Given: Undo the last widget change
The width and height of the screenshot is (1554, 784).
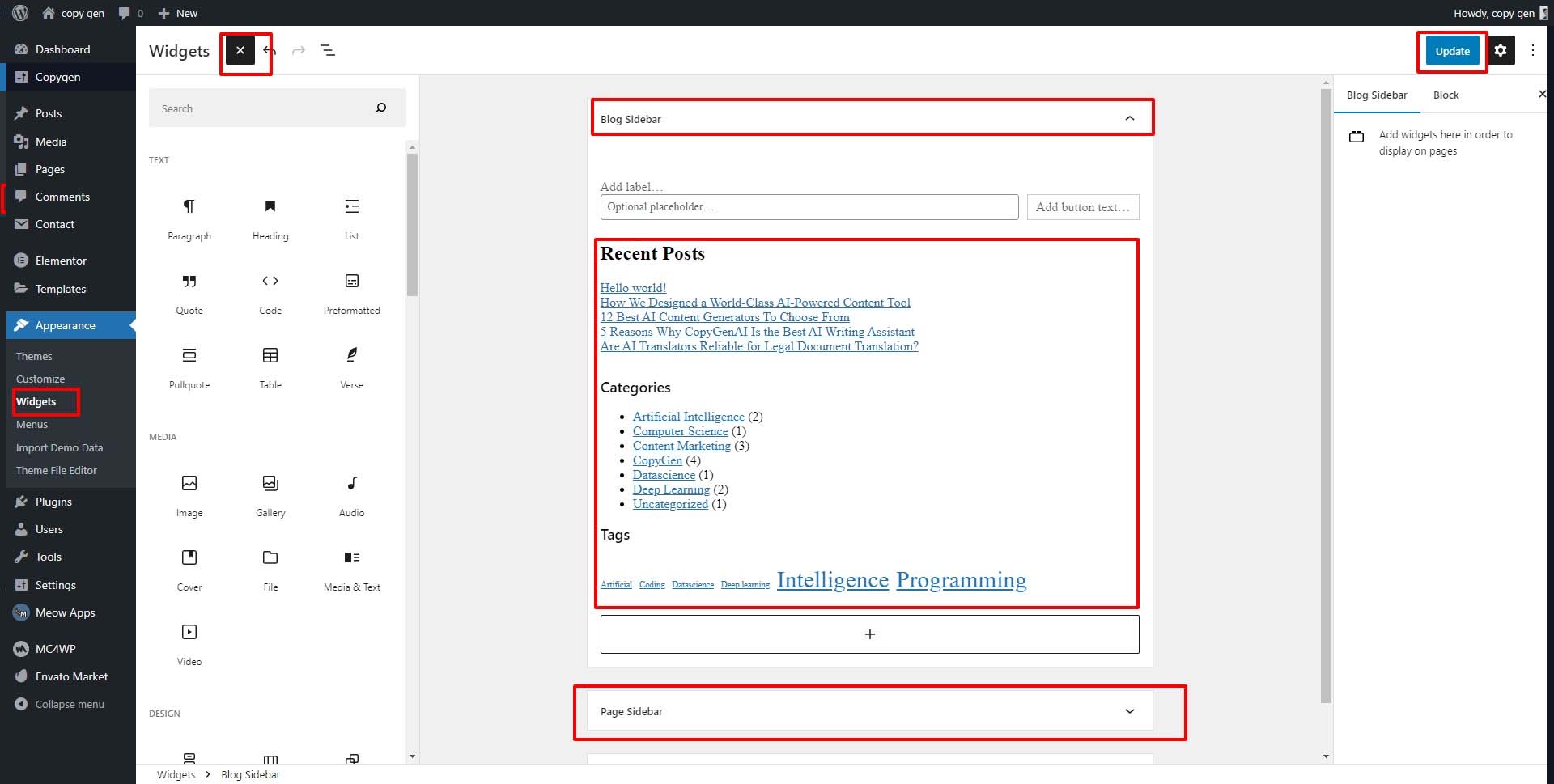Looking at the screenshot, I should click(x=270, y=50).
